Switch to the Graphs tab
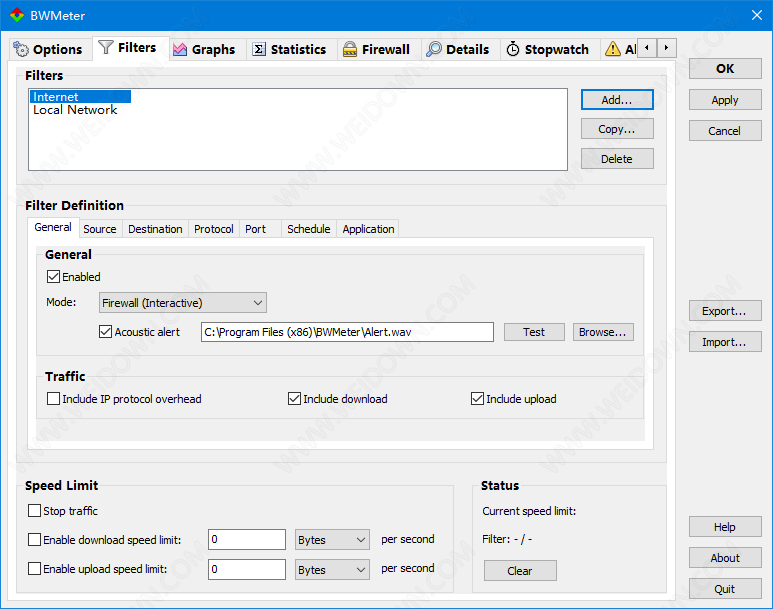The image size is (773, 609). [208, 49]
